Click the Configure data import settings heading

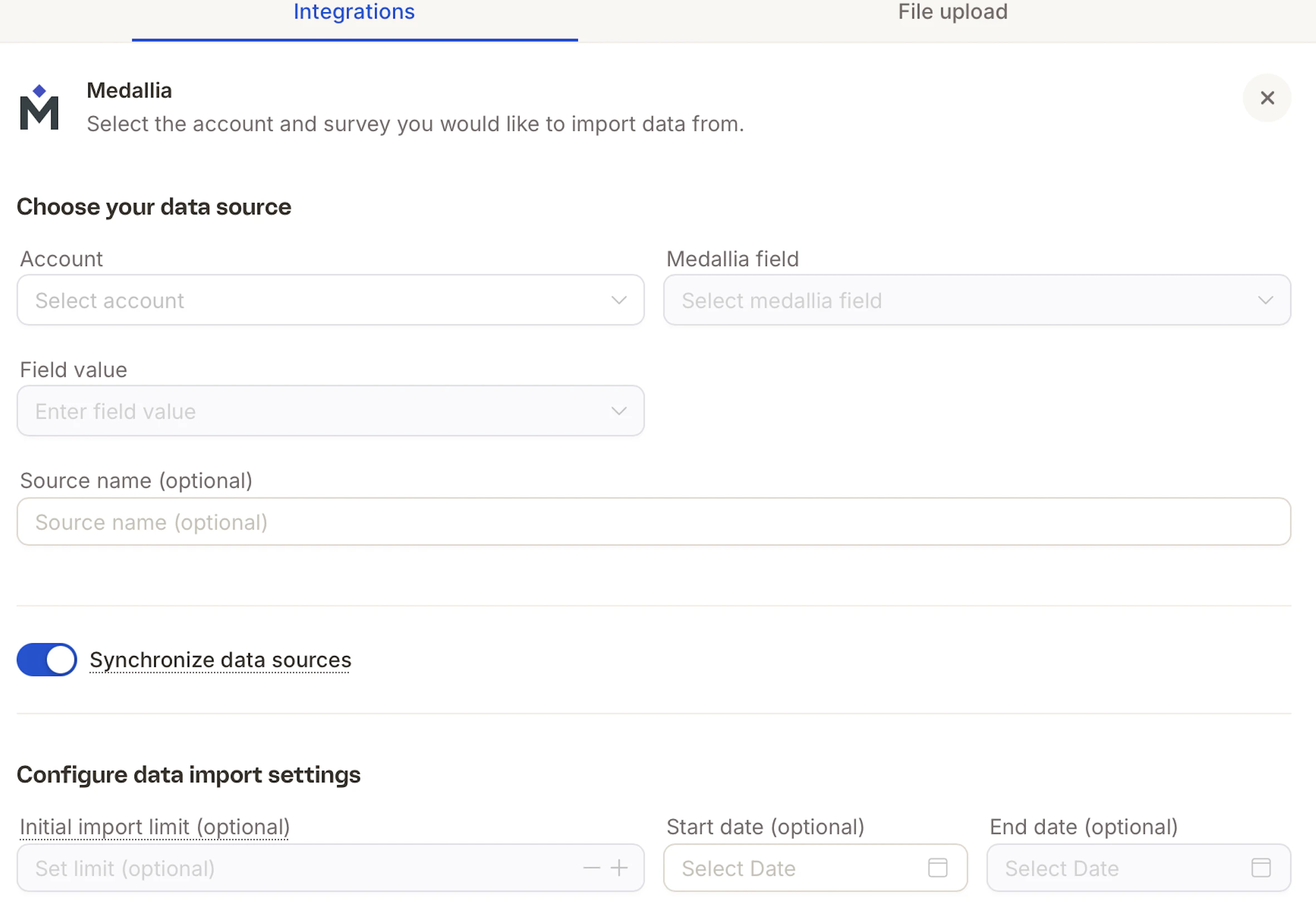tap(189, 775)
